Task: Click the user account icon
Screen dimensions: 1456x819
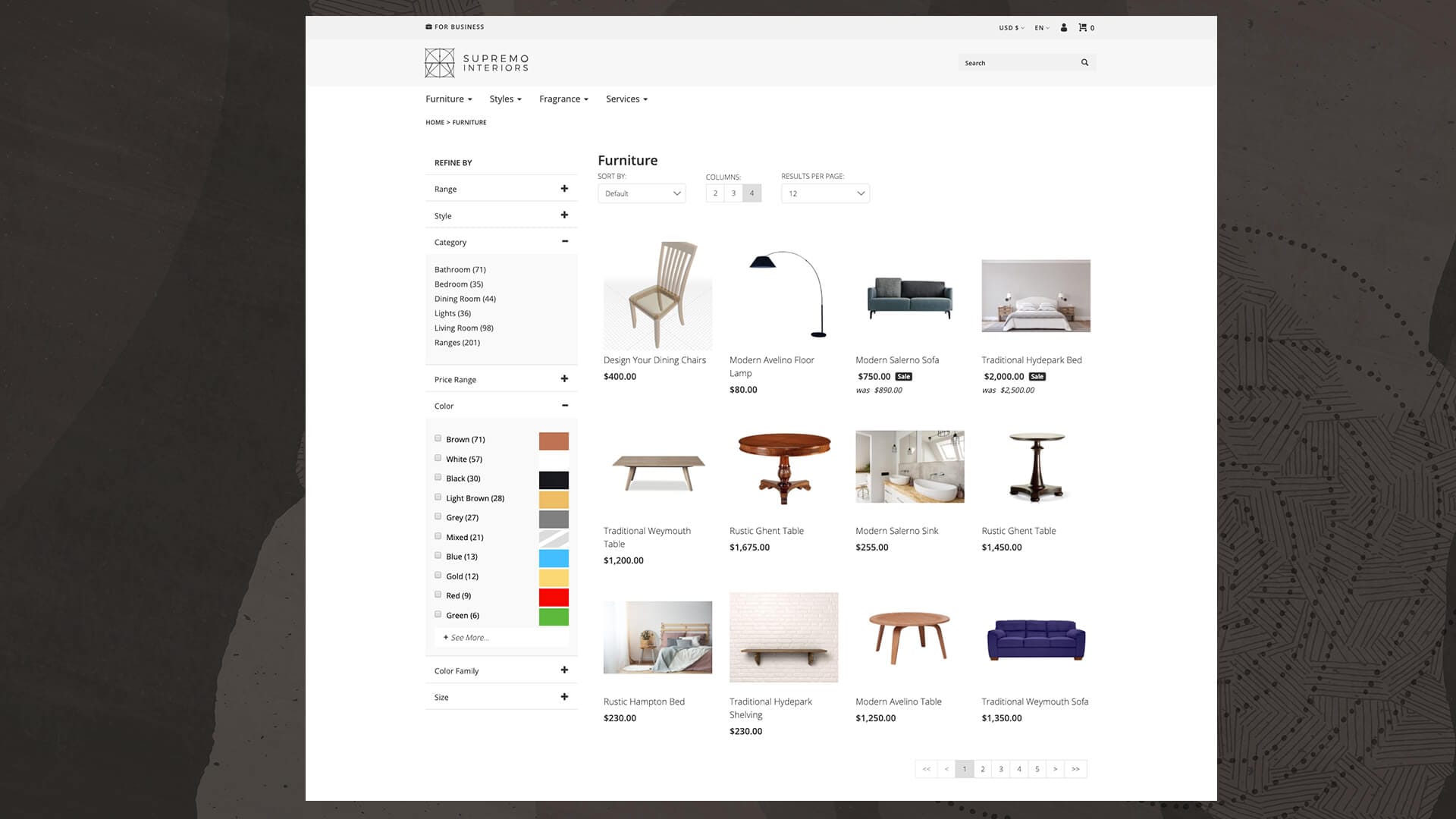Action: (x=1063, y=27)
